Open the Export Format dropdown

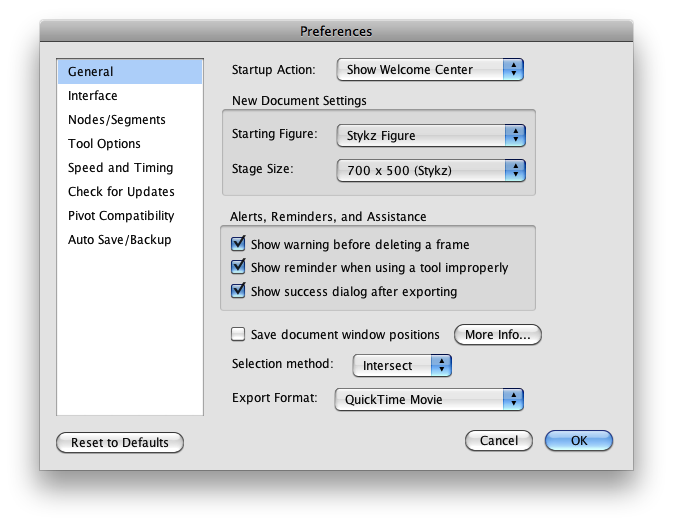pyautogui.click(x=429, y=400)
